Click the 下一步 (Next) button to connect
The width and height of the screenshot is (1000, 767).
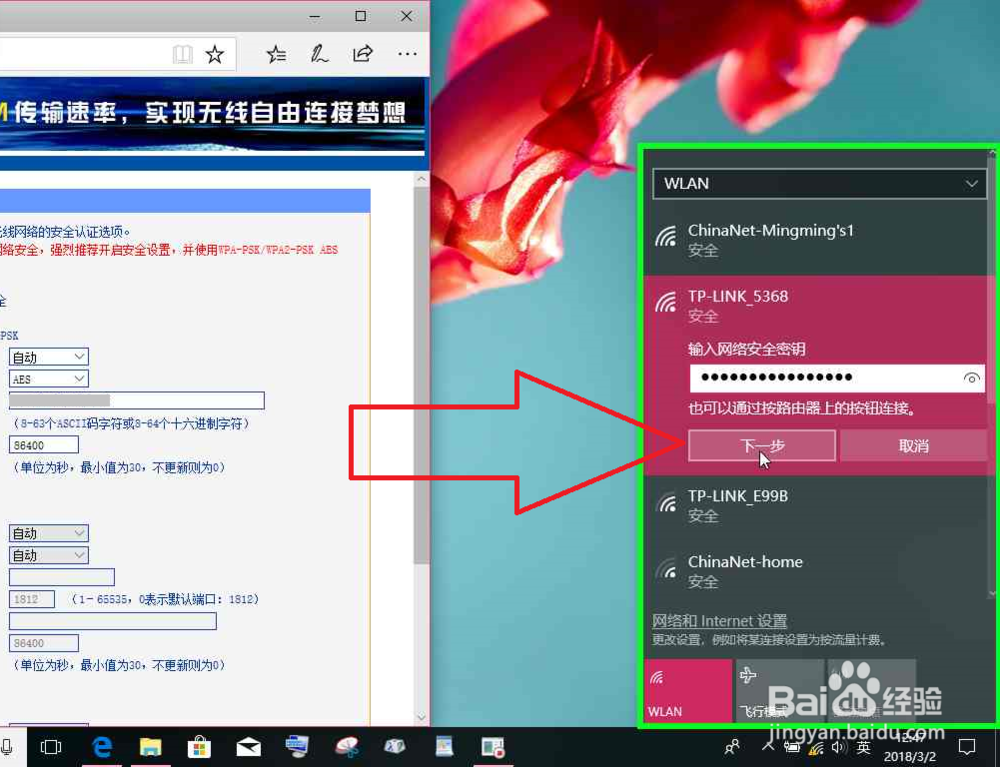pyautogui.click(x=761, y=445)
